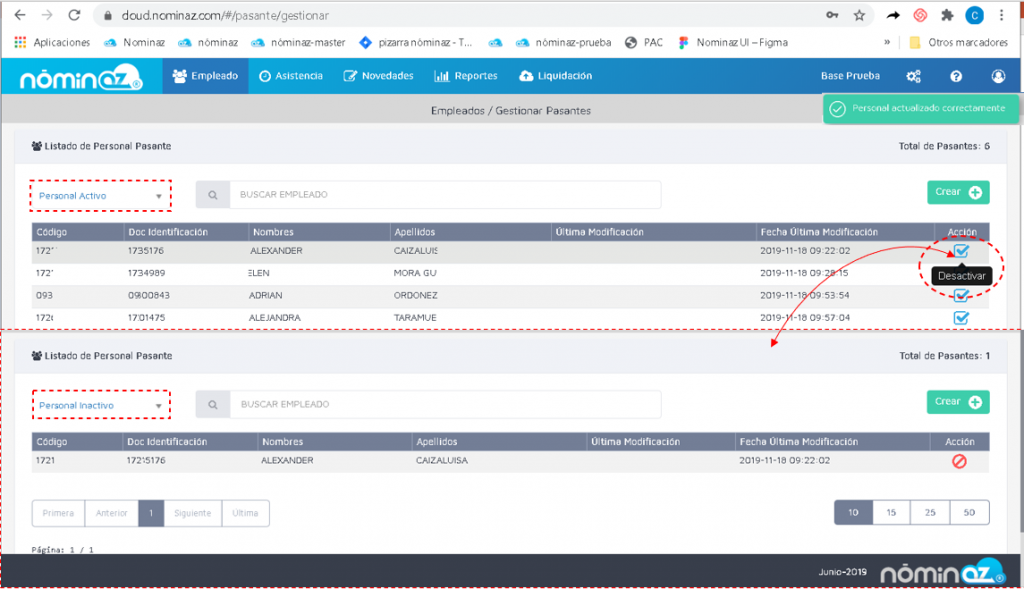Click the search magnifier icon in top list
Image resolution: width=1024 pixels, height=589 pixels.
(213, 195)
